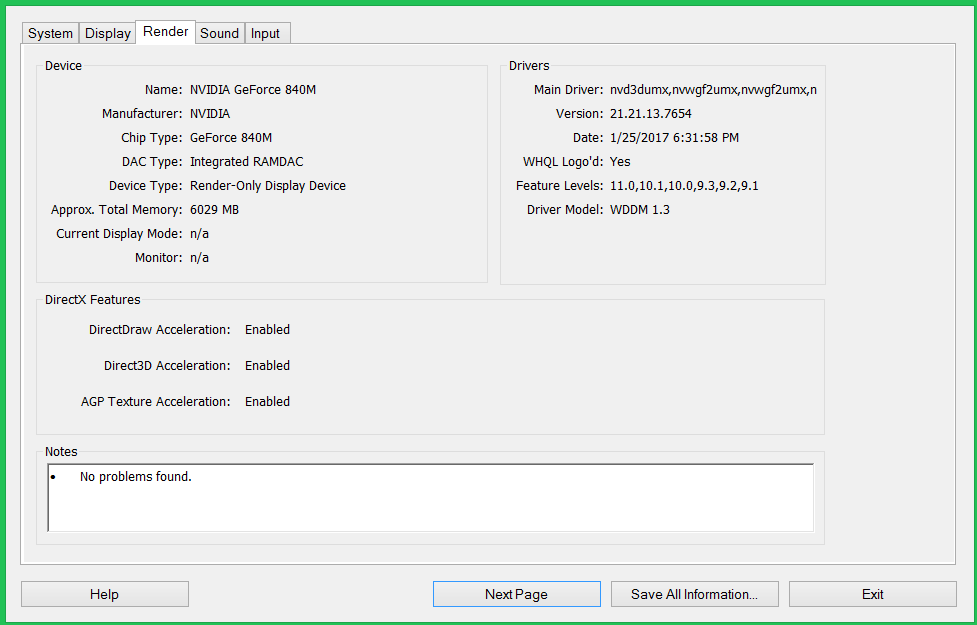The height and width of the screenshot is (625, 977).
Task: Switch to the System tab
Action: (x=50, y=33)
